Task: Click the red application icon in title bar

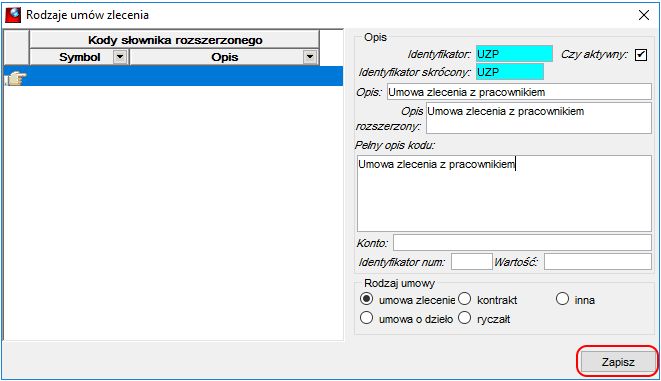Action: pos(13,15)
